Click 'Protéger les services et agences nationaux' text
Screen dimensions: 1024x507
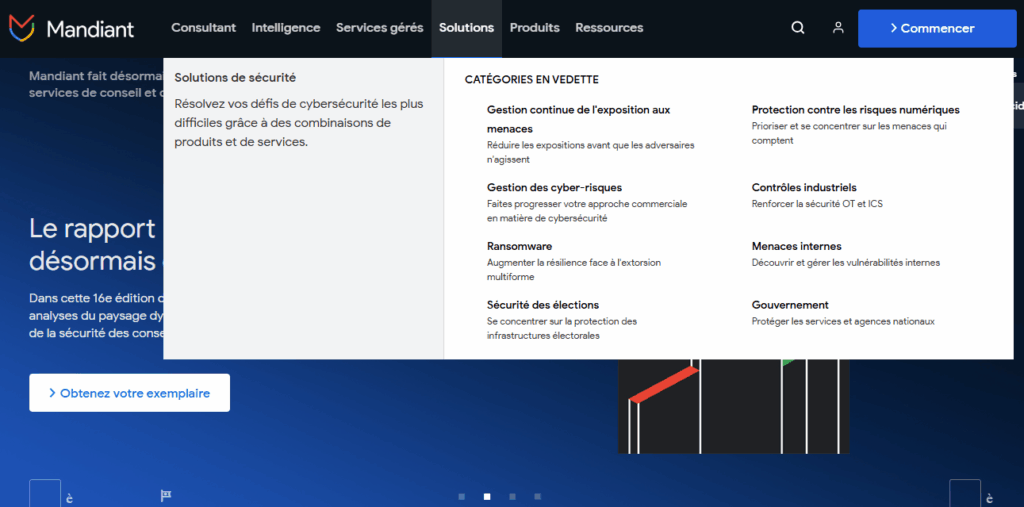pos(843,321)
